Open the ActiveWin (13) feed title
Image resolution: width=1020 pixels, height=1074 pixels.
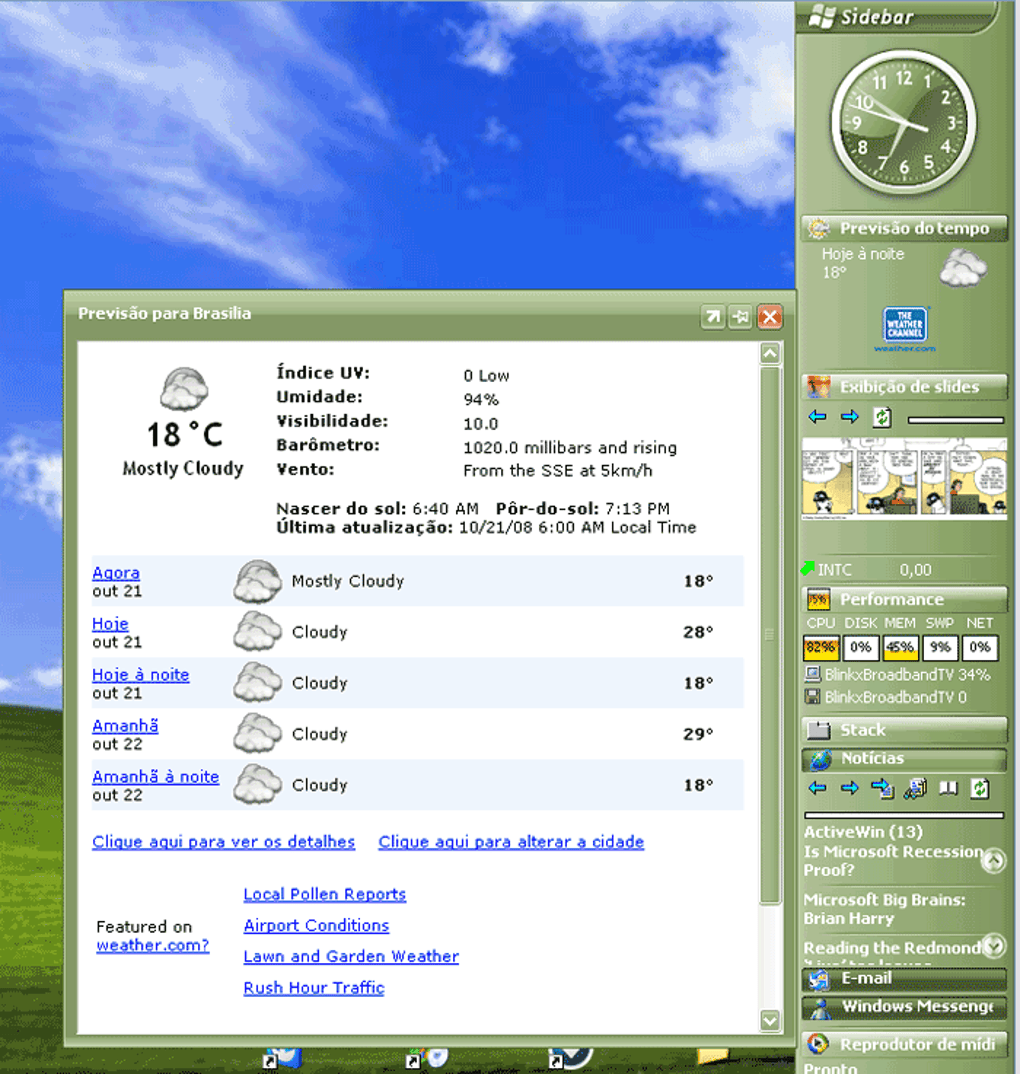(x=863, y=832)
